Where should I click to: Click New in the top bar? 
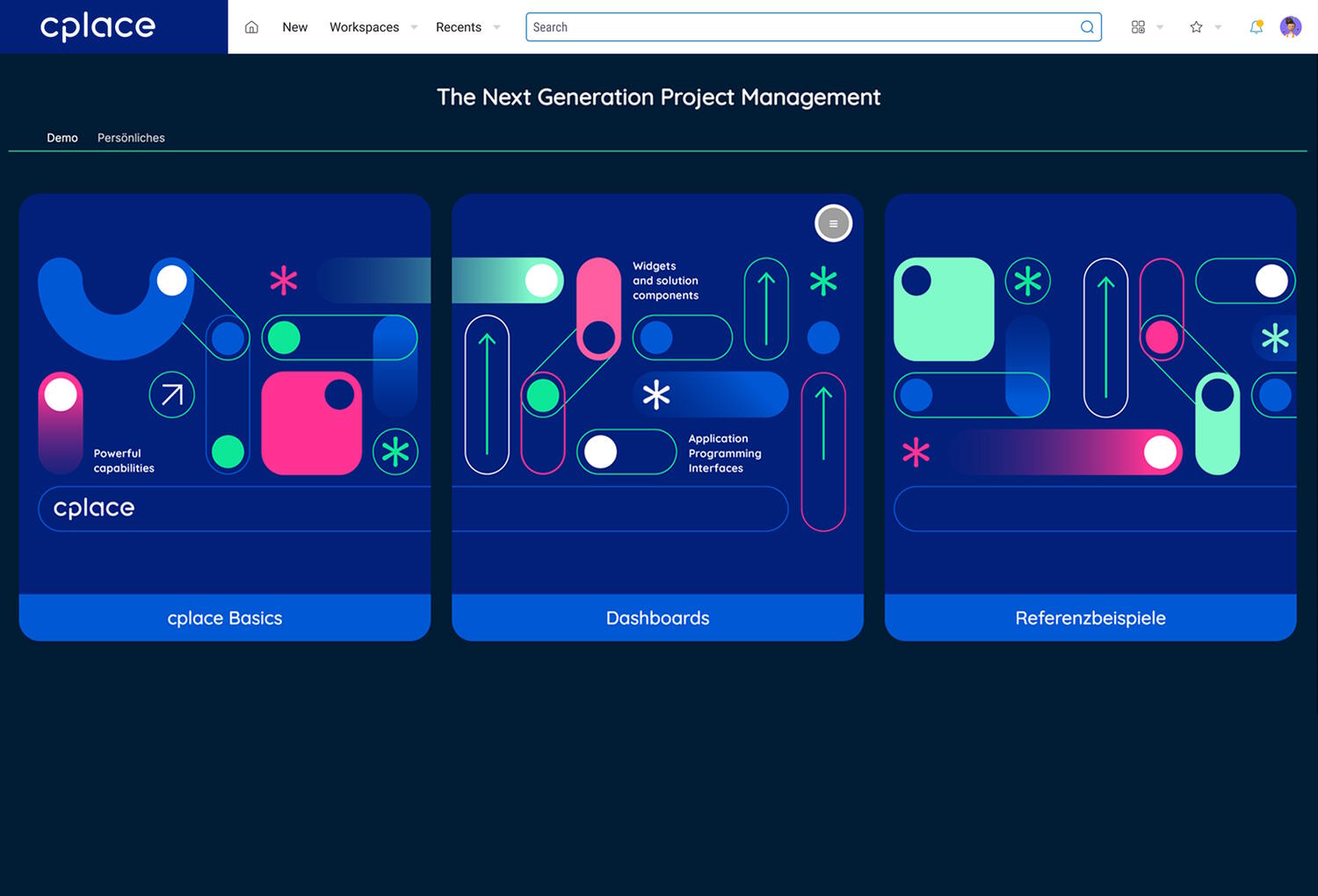[295, 27]
